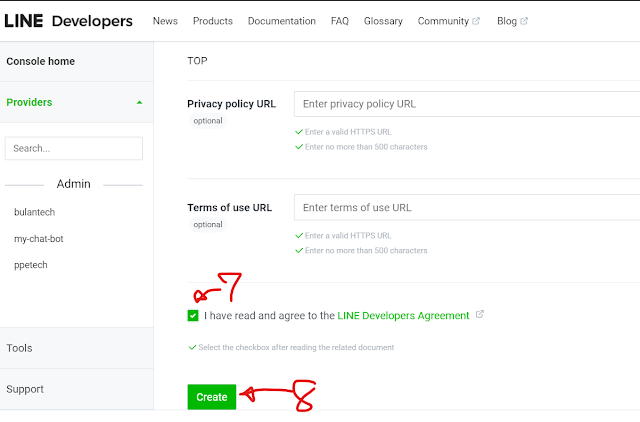The height and width of the screenshot is (422, 640).
Task: Click optional badge under Terms of use URL
Action: pyautogui.click(x=208, y=224)
